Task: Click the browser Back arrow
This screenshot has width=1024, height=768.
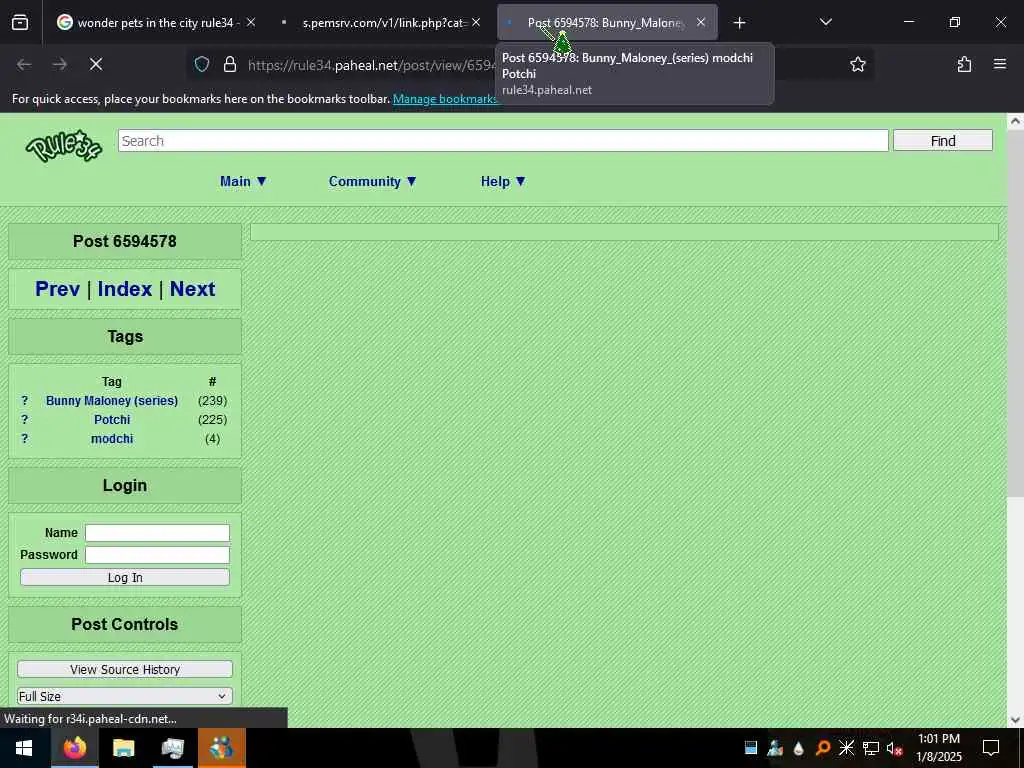Action: (x=24, y=64)
